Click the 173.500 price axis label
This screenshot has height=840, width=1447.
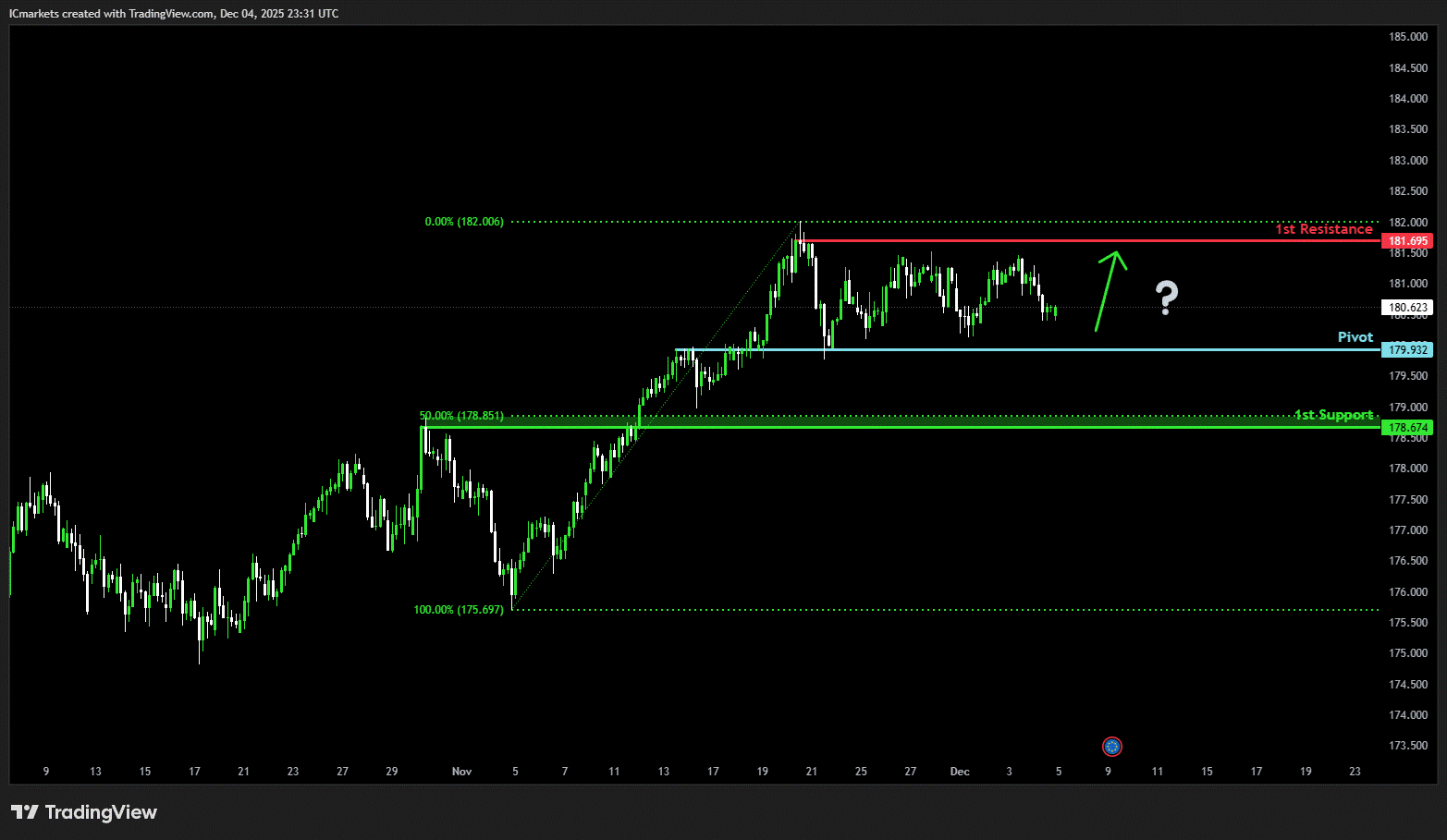pyautogui.click(x=1407, y=746)
